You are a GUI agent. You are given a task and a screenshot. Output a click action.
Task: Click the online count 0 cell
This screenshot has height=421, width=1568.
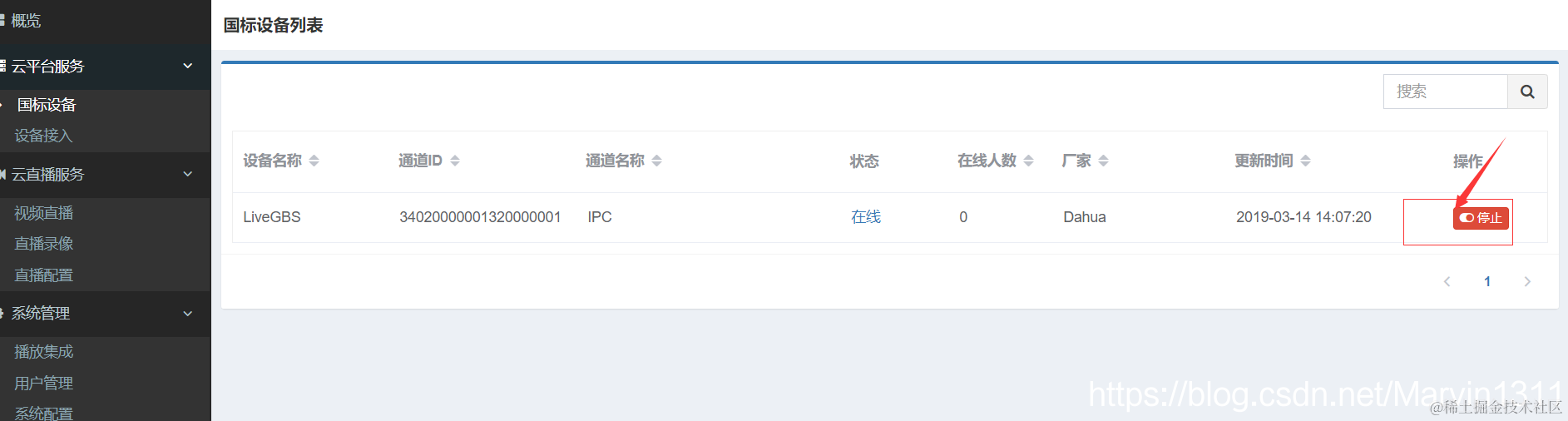point(963,217)
